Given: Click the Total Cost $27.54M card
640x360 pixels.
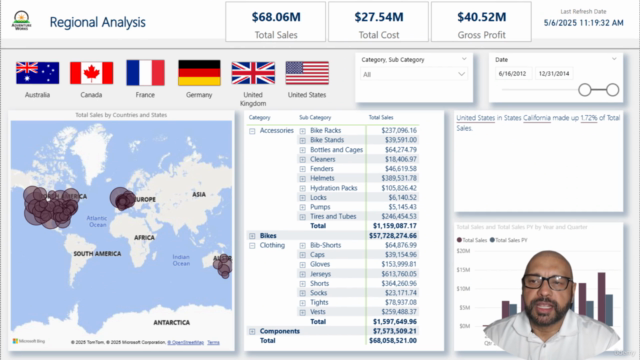Looking at the screenshot, I should (378, 22).
